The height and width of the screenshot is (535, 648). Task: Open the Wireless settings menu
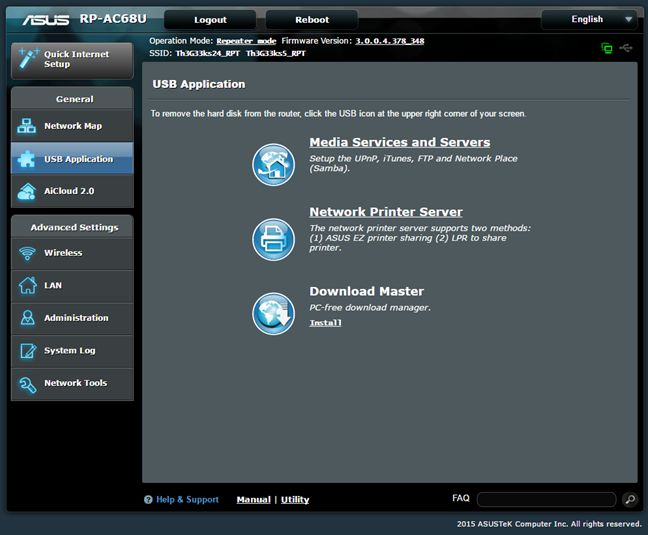coord(72,253)
